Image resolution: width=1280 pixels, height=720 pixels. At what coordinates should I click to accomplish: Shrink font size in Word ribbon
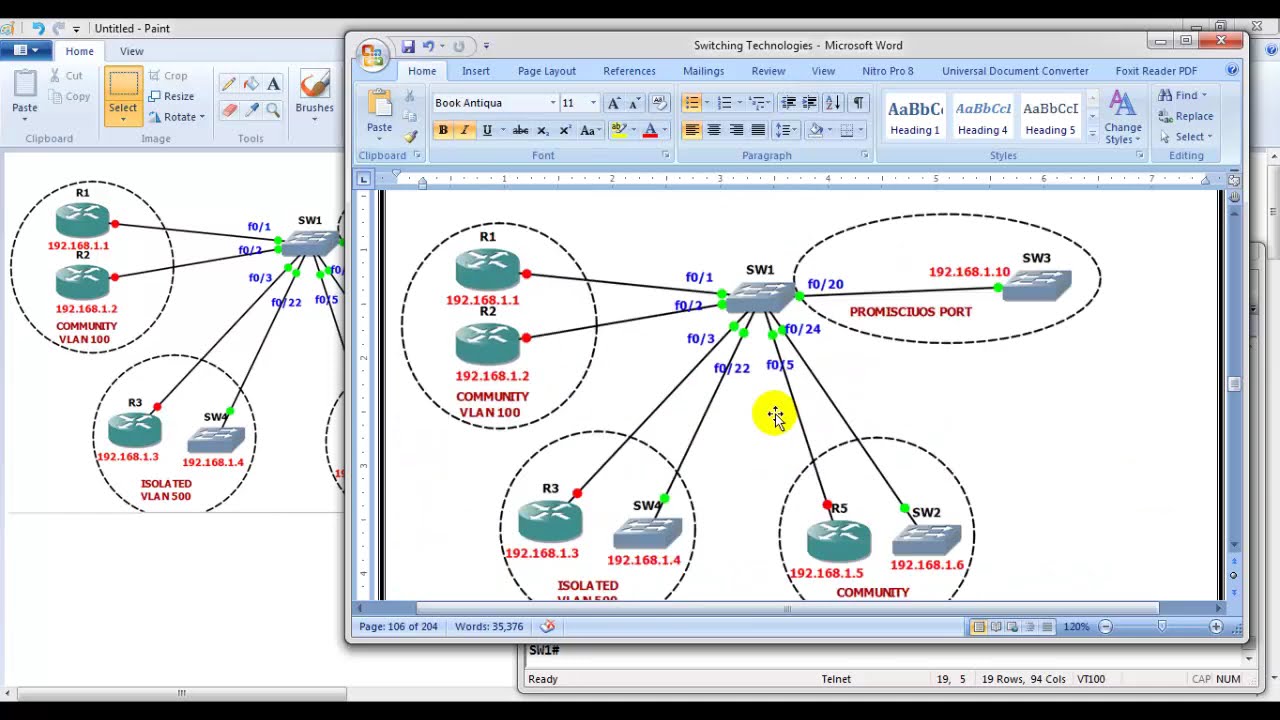pos(634,103)
